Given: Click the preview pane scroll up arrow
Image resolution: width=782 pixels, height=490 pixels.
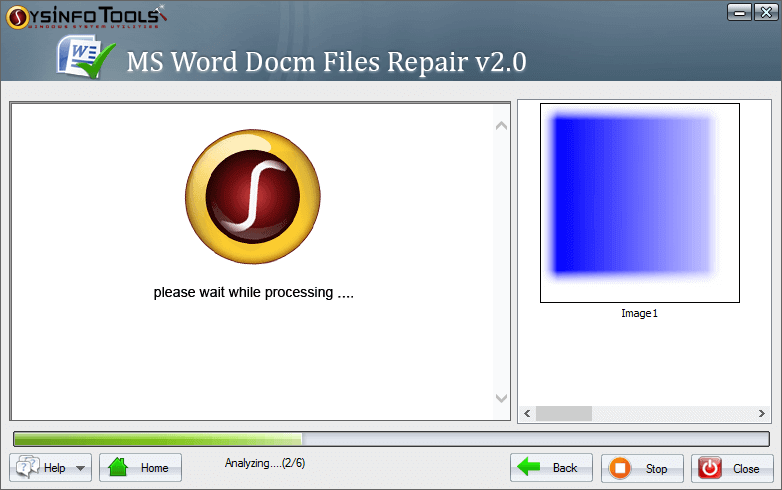Looking at the screenshot, I should 501,126.
